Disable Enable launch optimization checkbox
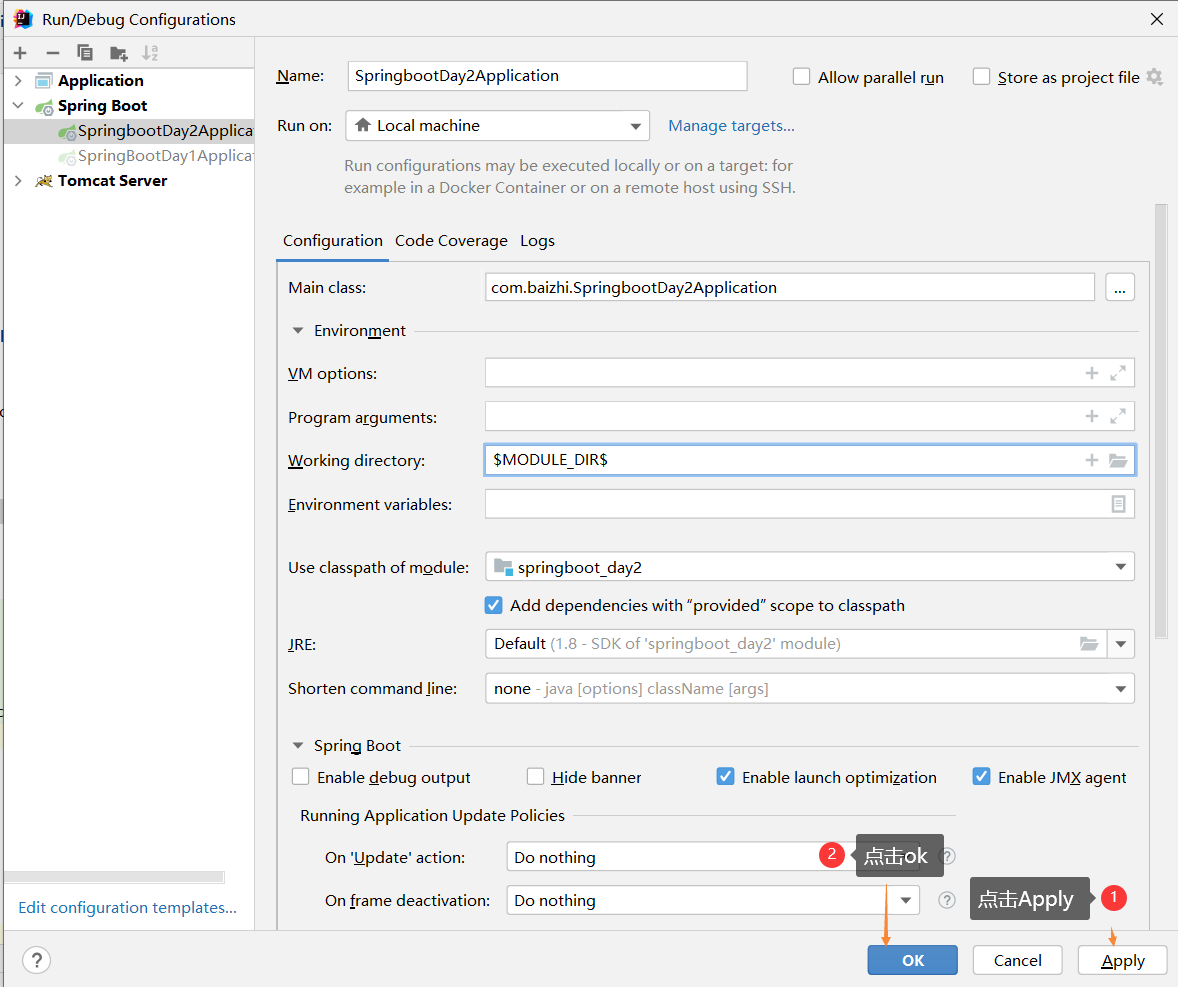This screenshot has height=987, width=1178. point(725,776)
